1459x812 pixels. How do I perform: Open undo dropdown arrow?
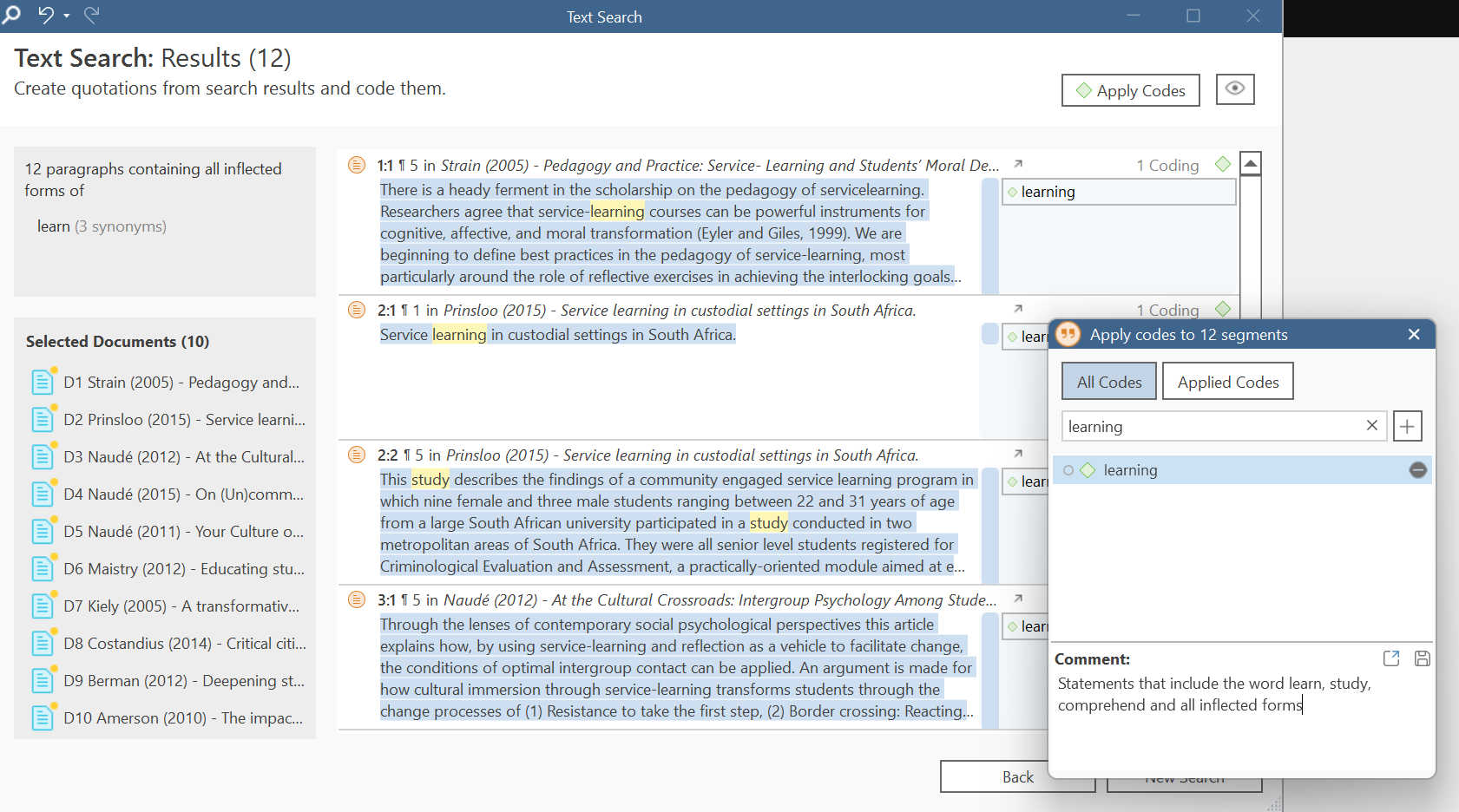67,16
